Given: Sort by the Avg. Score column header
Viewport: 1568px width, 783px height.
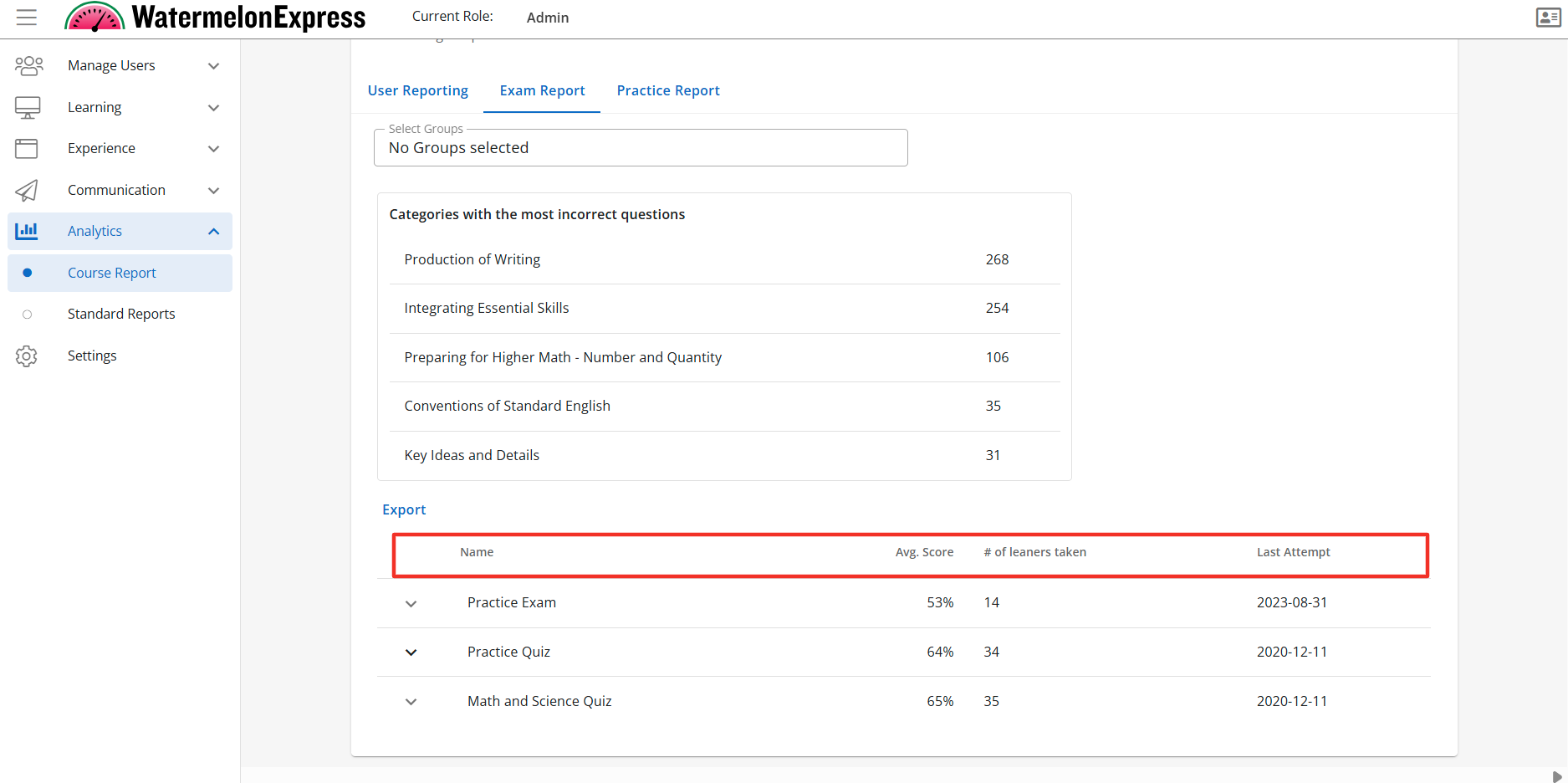Looking at the screenshot, I should click(923, 552).
